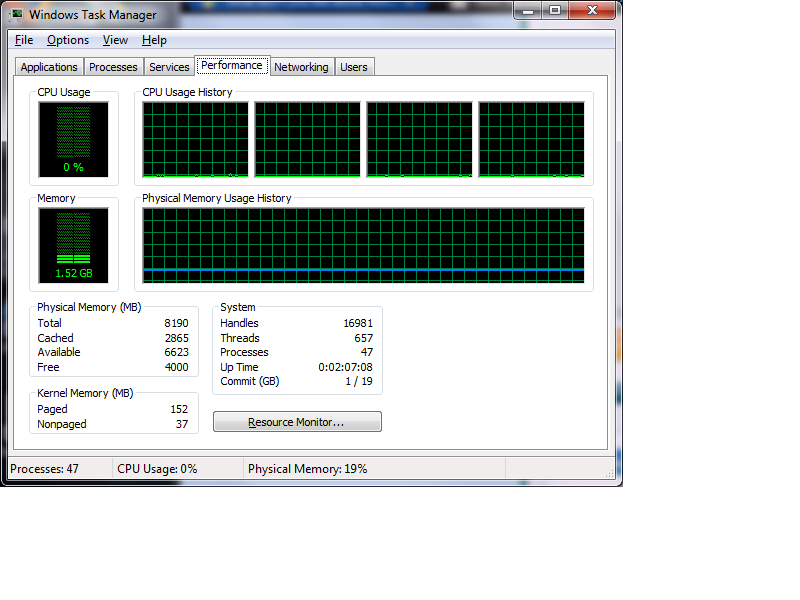Image resolution: width=800 pixels, height=600 pixels.
Task: Click the Nonpaged kernel memory value 37
Action: click(182, 424)
